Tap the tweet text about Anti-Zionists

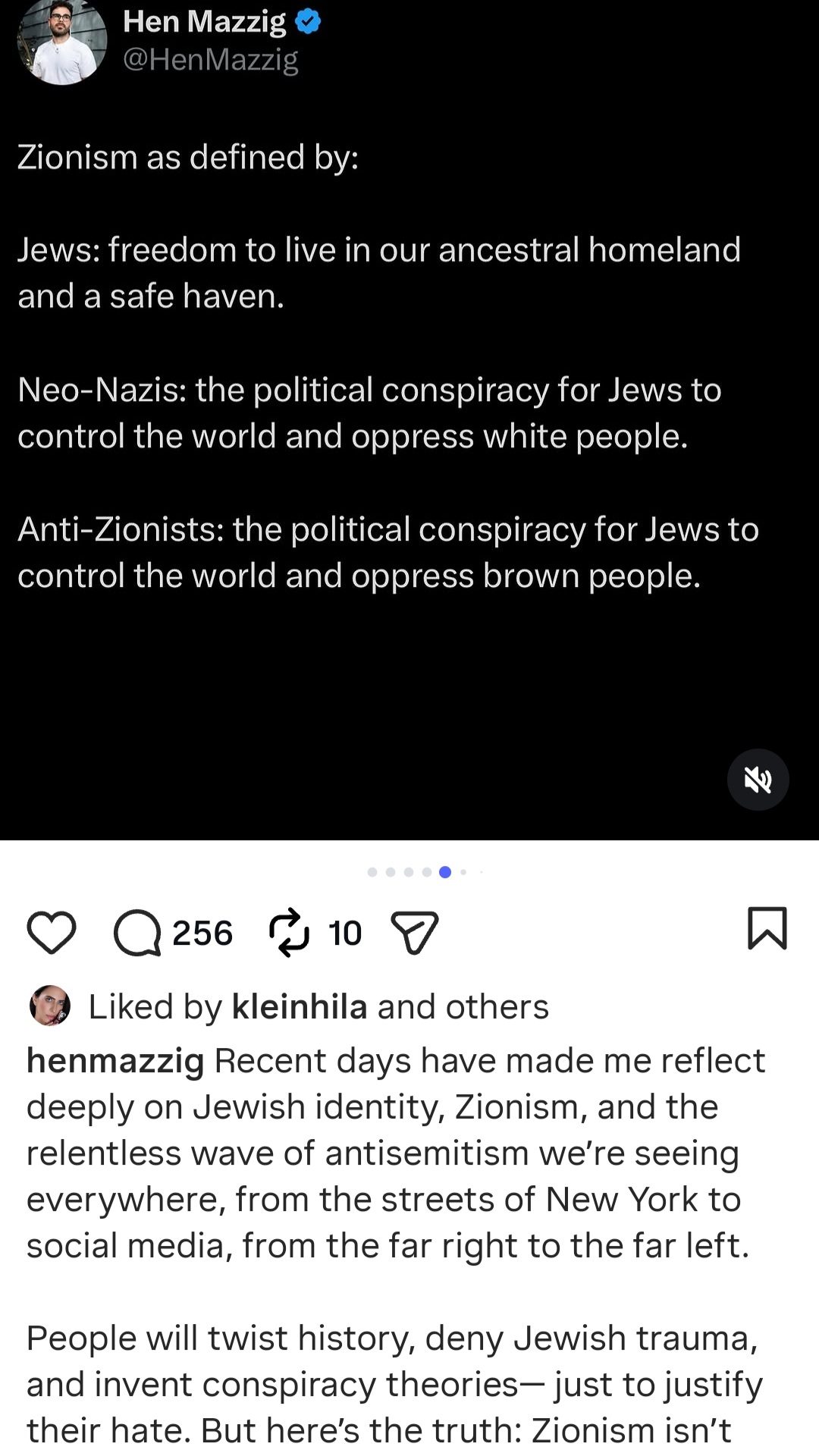(388, 552)
